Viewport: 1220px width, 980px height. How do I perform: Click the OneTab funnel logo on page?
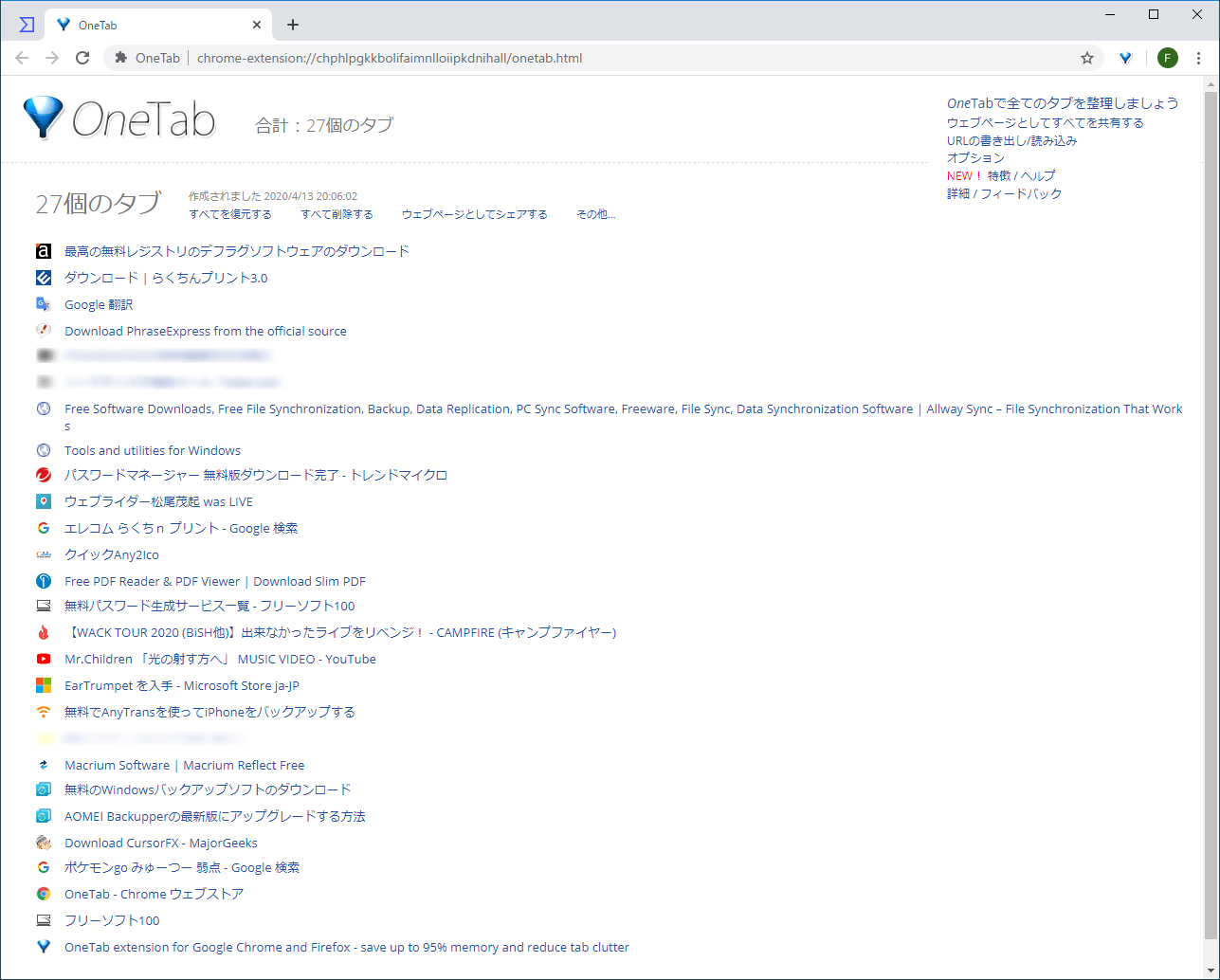pyautogui.click(x=43, y=118)
